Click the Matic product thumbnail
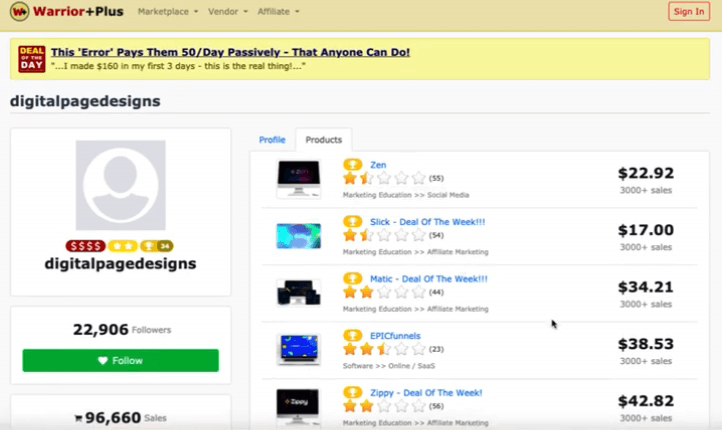 [298, 293]
